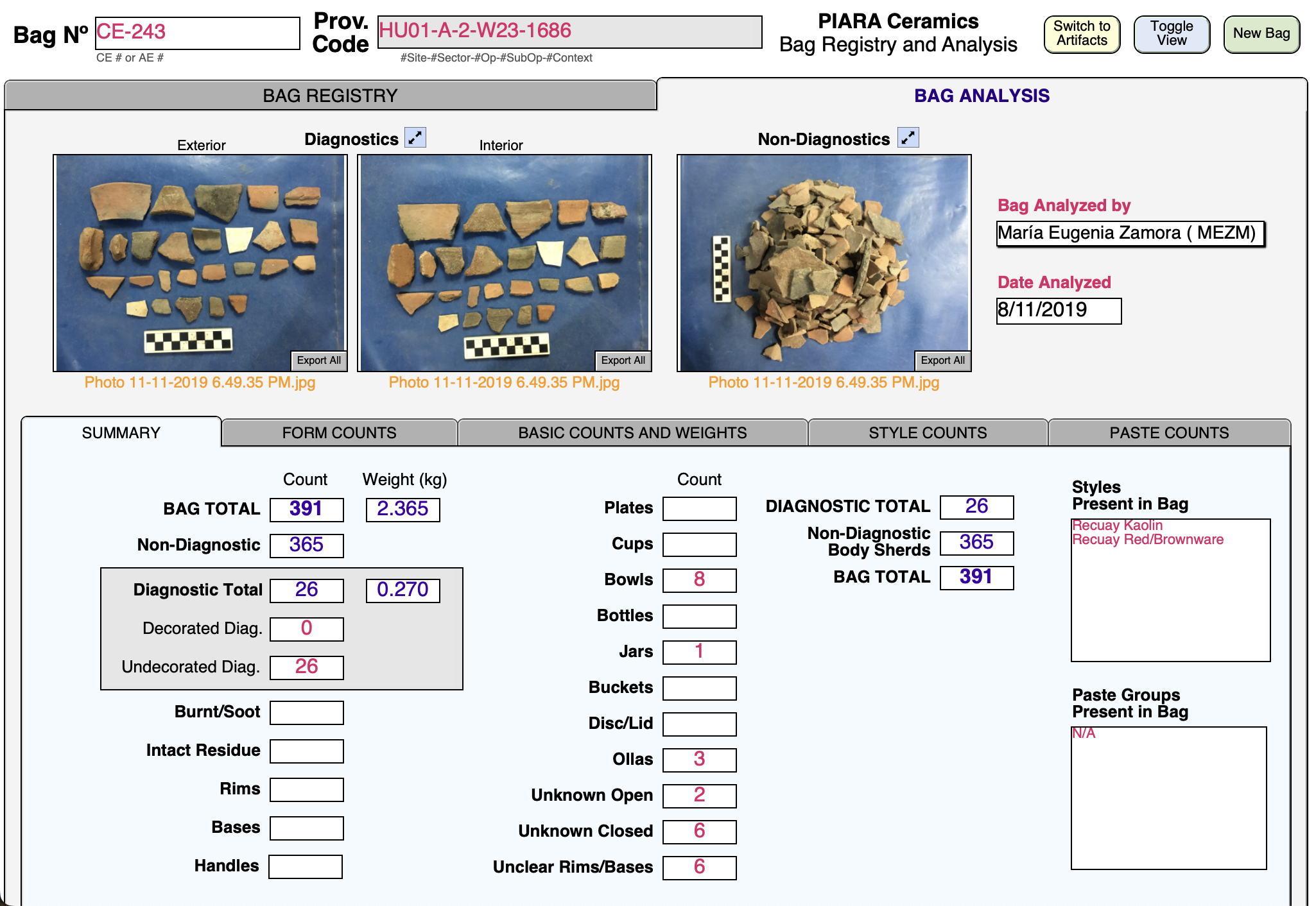1316x906 pixels.
Task: Click the Bag Analyzed by field
Action: 1130,234
